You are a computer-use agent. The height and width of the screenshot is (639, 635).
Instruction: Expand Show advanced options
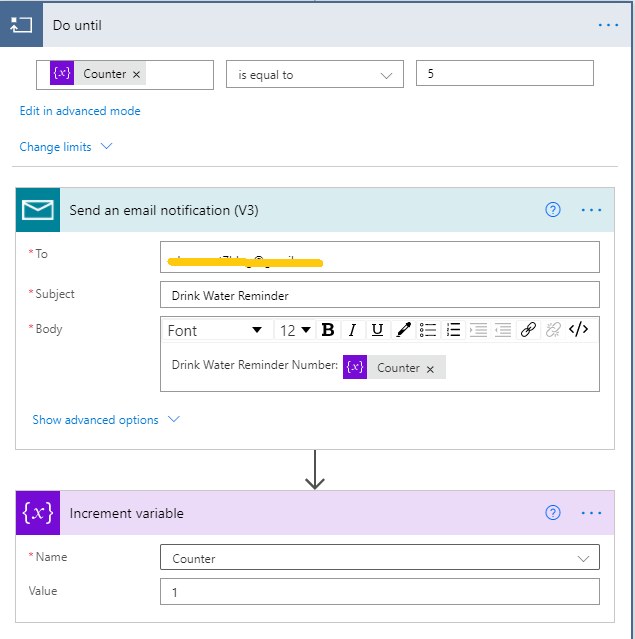pyautogui.click(x=106, y=420)
